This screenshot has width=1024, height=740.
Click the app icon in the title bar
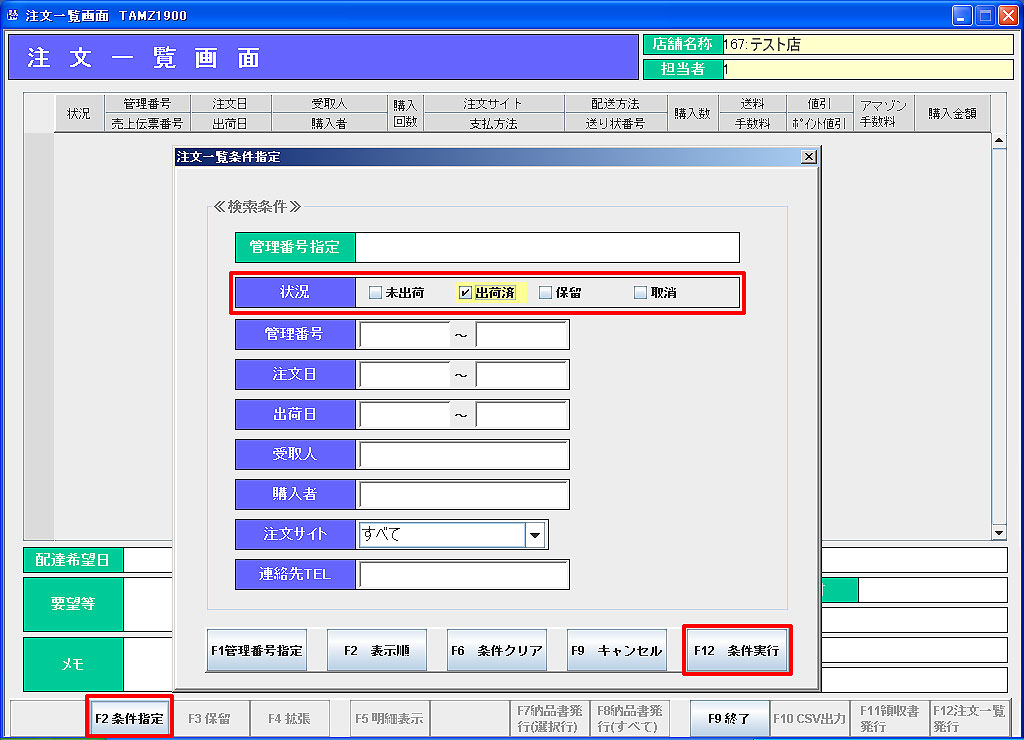[x=12, y=15]
